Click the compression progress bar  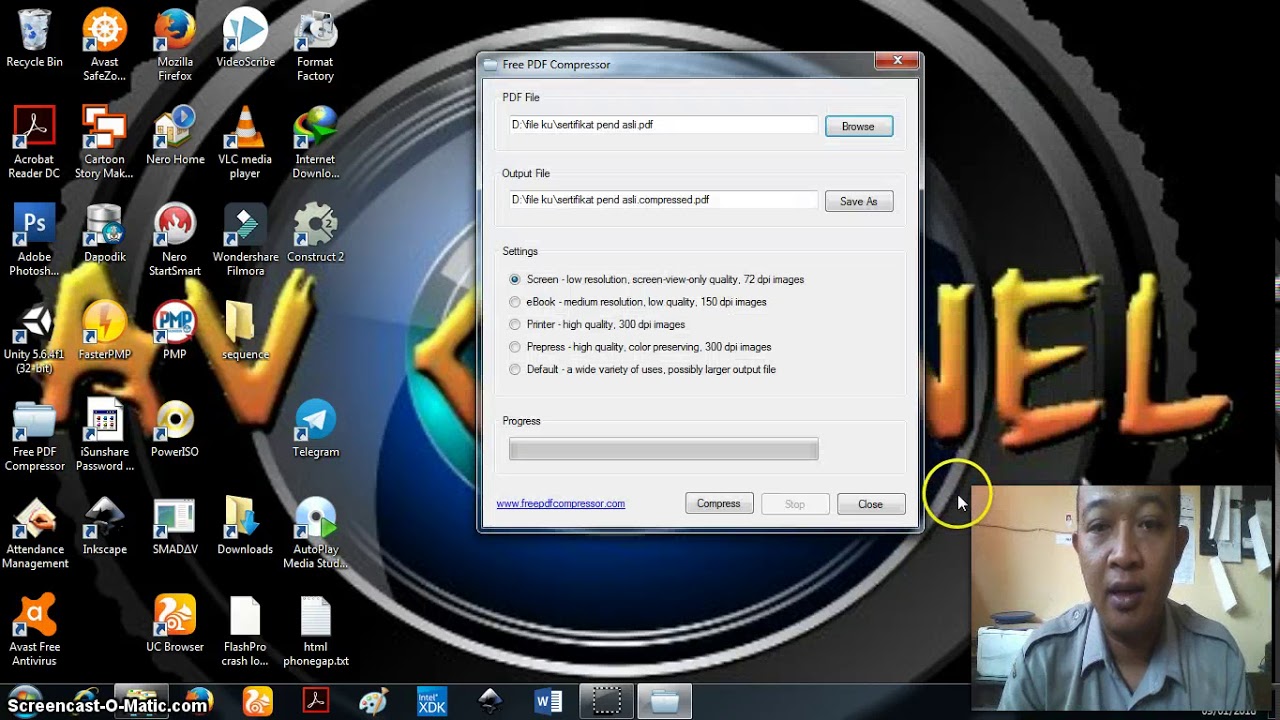[x=663, y=450]
